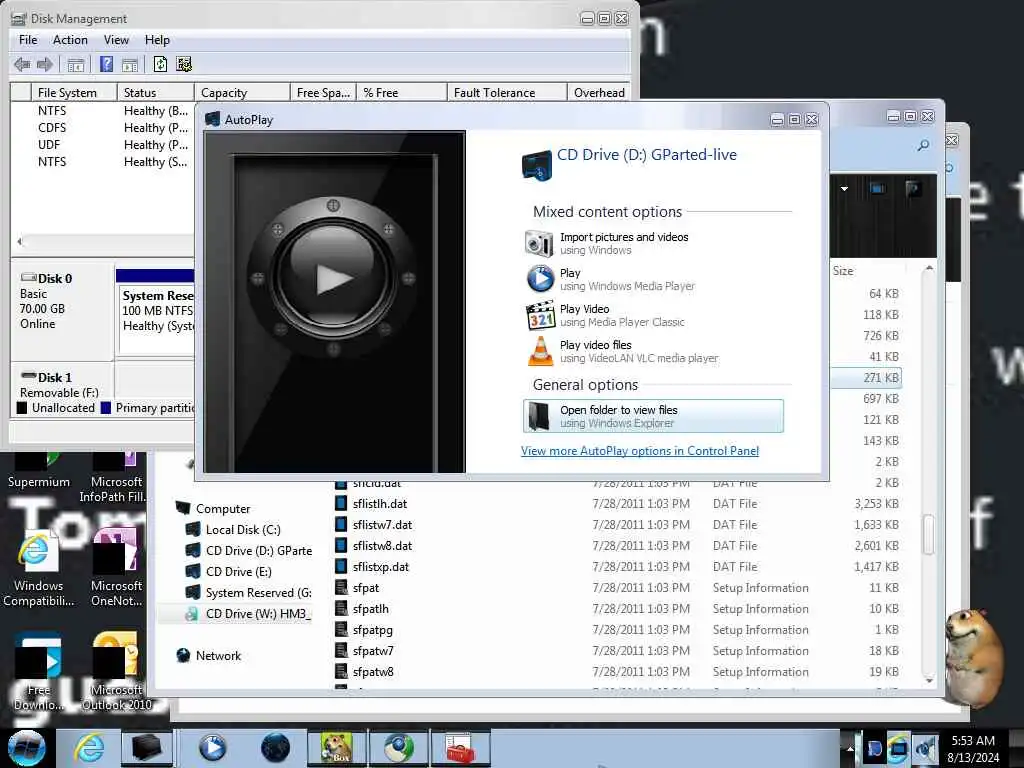
Task: Click the Primary partition blue legend swatch
Action: [106, 408]
